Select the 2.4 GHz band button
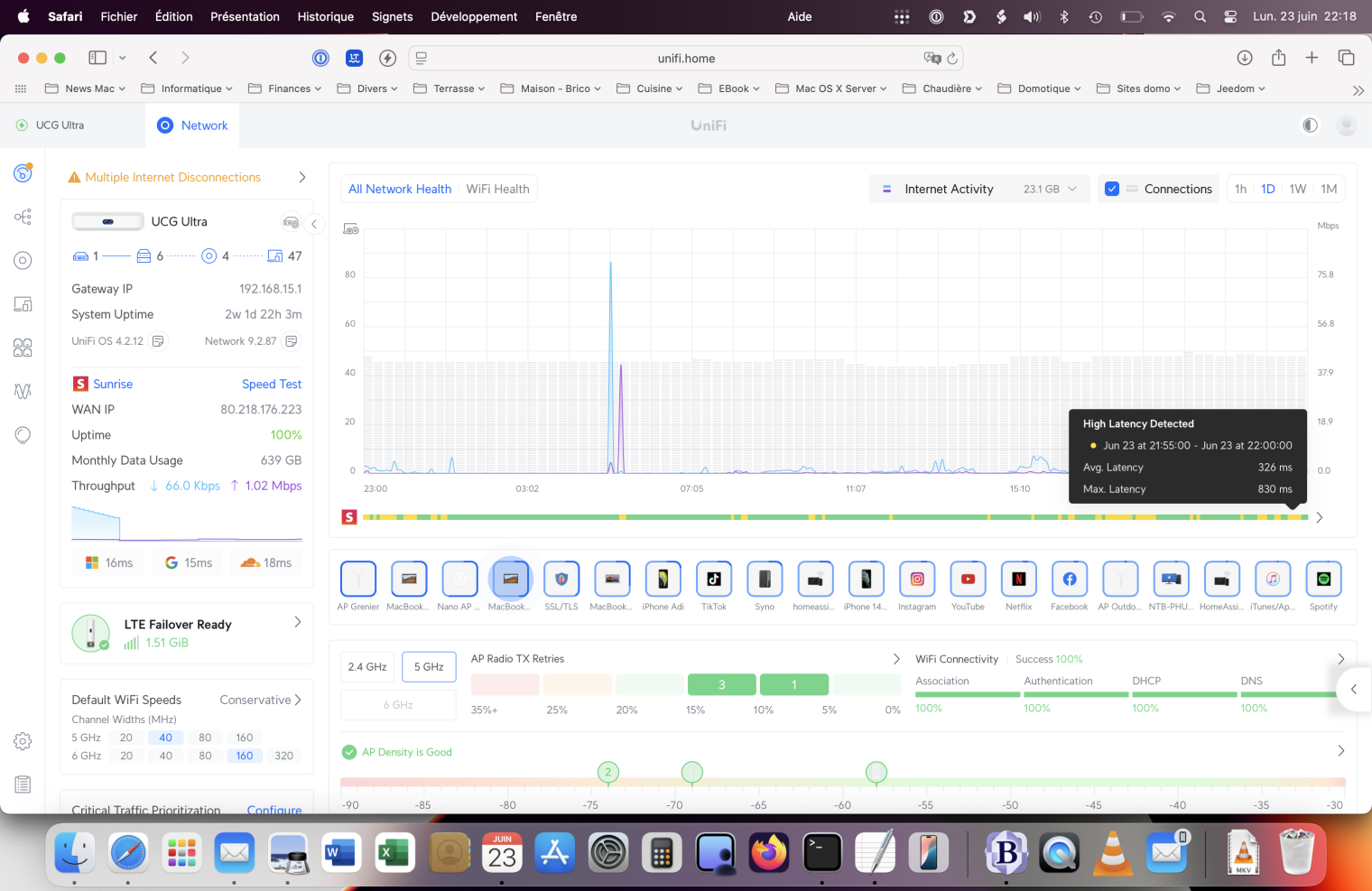 367,667
